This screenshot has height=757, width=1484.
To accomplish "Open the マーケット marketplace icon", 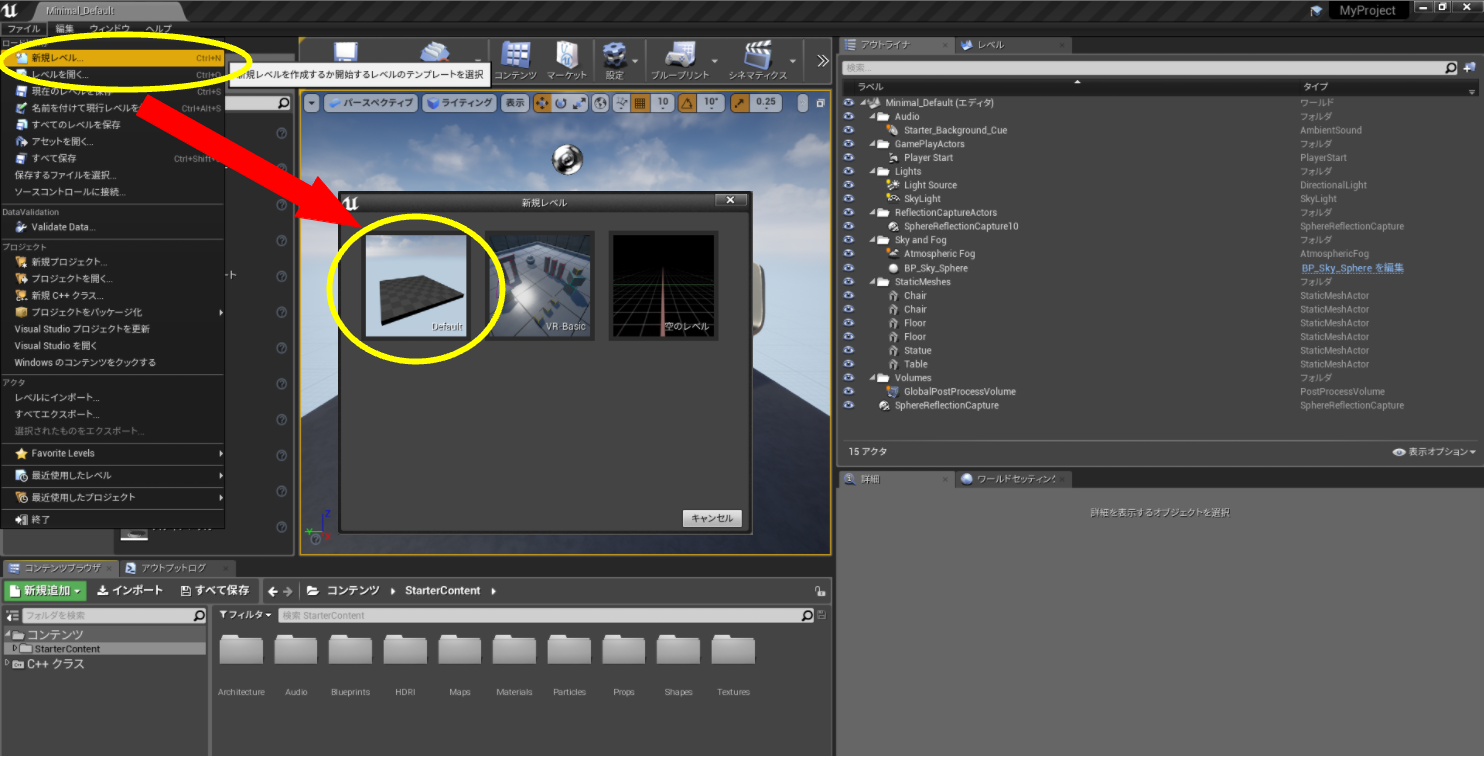I will [x=567, y=61].
